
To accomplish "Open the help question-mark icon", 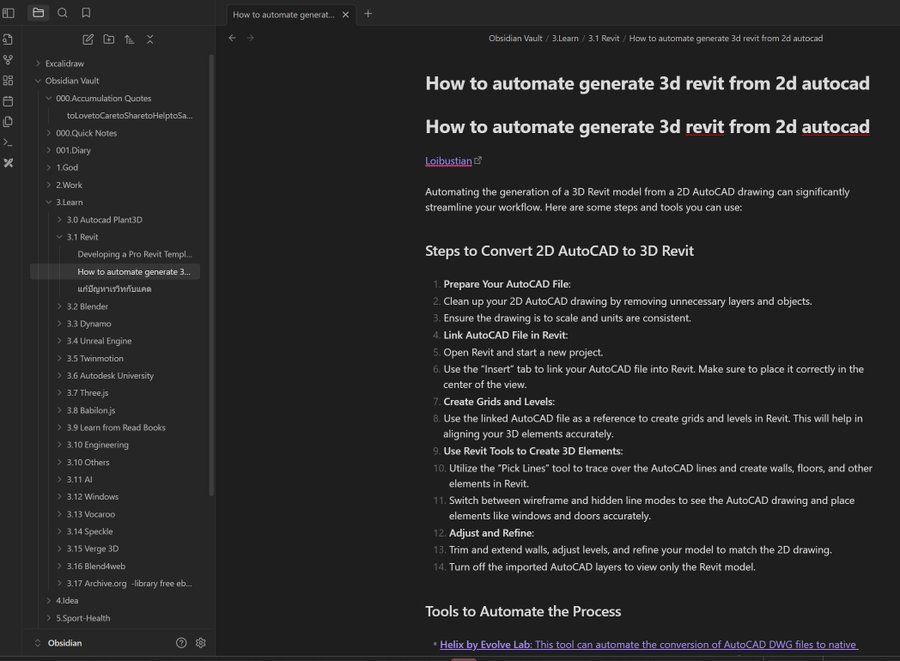I will click(x=181, y=643).
